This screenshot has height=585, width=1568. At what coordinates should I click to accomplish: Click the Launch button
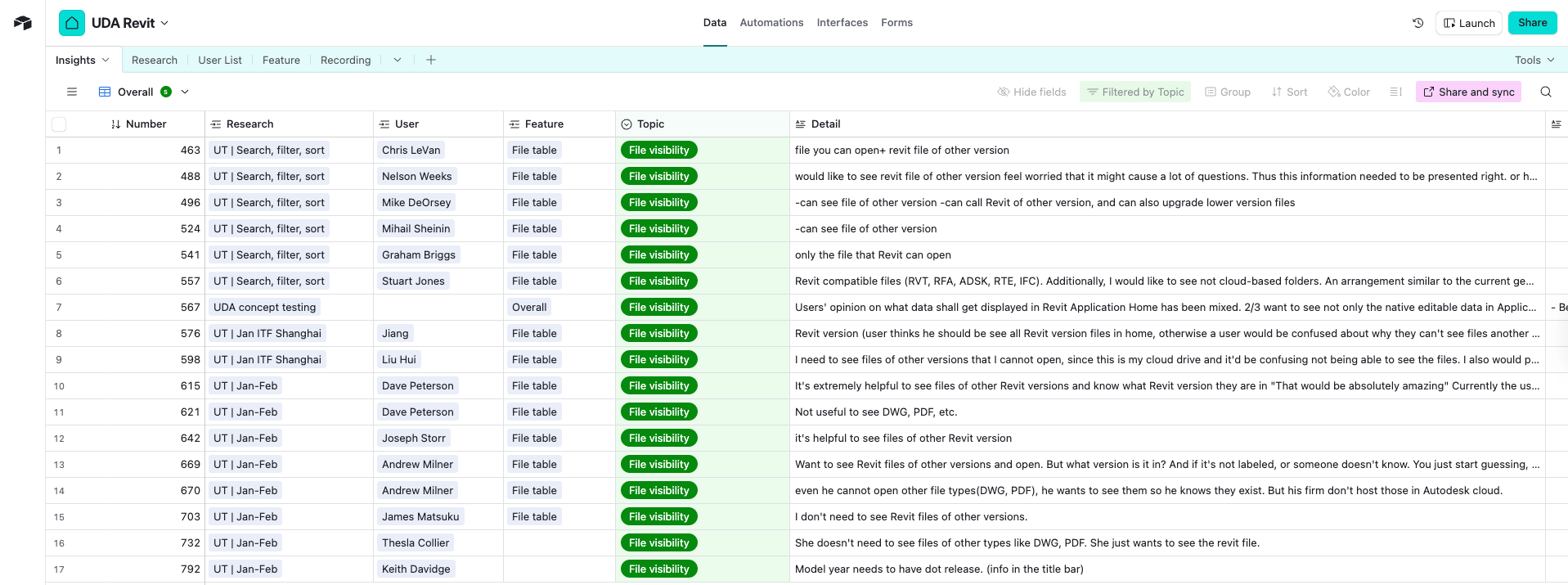coord(1469,23)
